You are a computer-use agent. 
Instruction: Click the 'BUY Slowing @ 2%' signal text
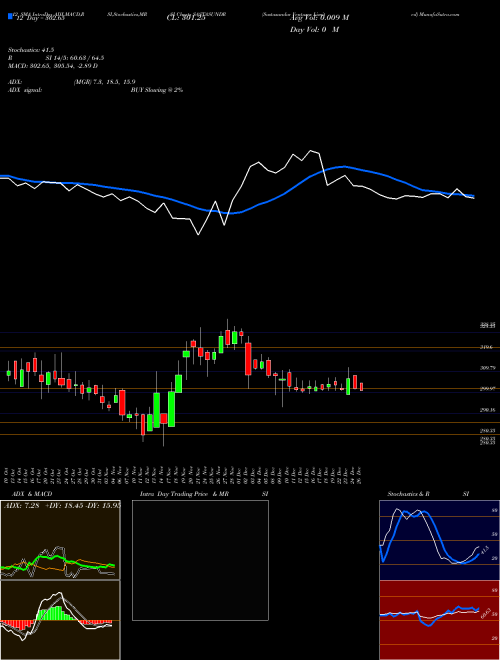pos(157,90)
